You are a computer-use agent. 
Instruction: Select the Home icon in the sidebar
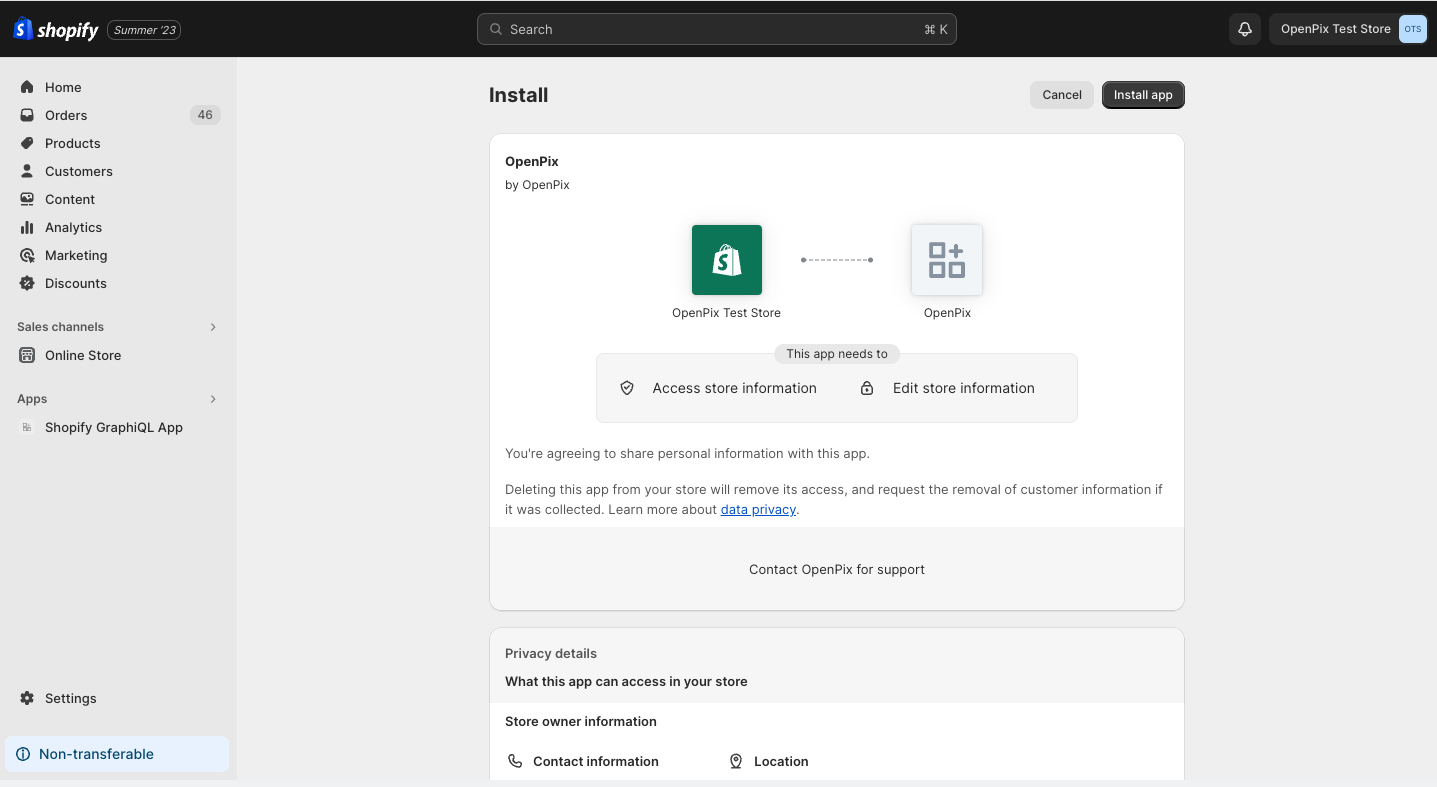pyautogui.click(x=27, y=87)
